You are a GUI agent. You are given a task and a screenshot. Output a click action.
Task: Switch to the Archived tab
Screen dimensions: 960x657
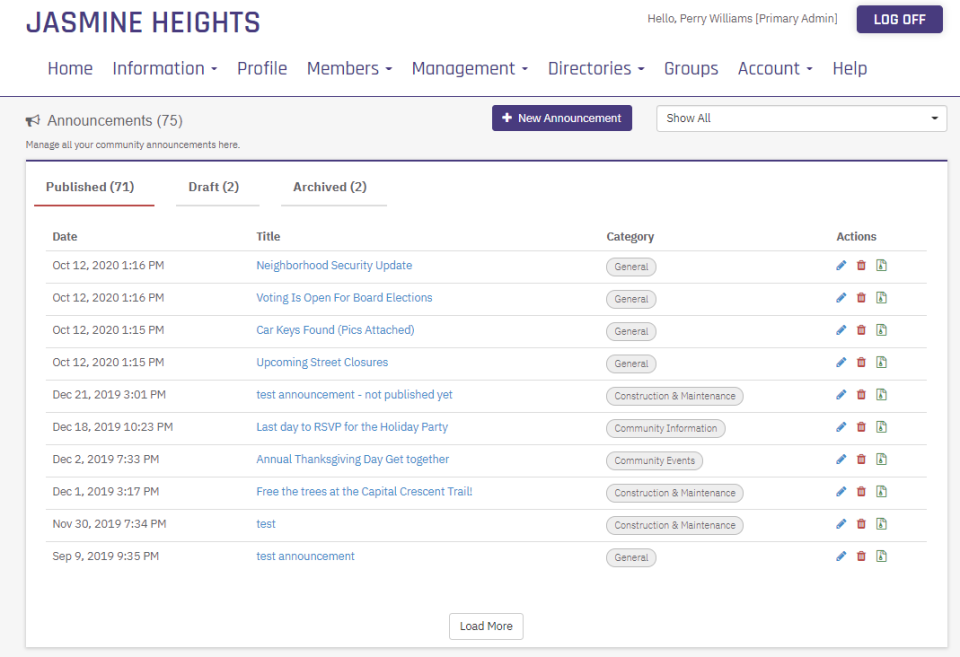tap(333, 186)
